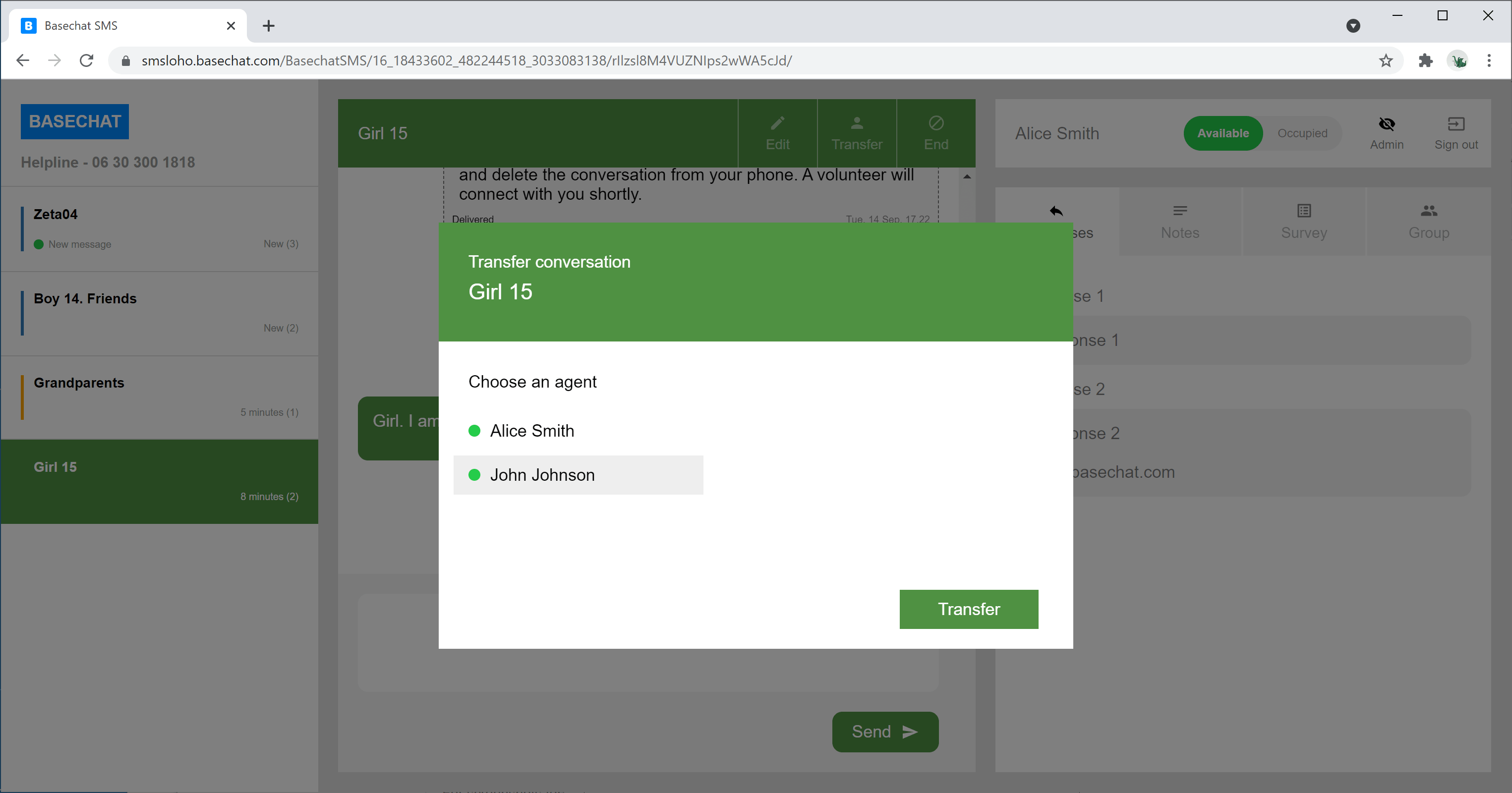Click the Sign out menu item
1512x793 pixels.
(1455, 133)
